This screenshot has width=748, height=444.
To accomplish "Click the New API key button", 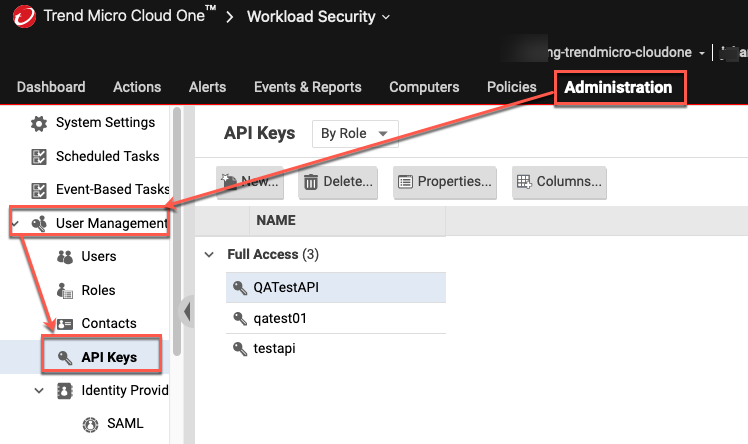I will [248, 182].
